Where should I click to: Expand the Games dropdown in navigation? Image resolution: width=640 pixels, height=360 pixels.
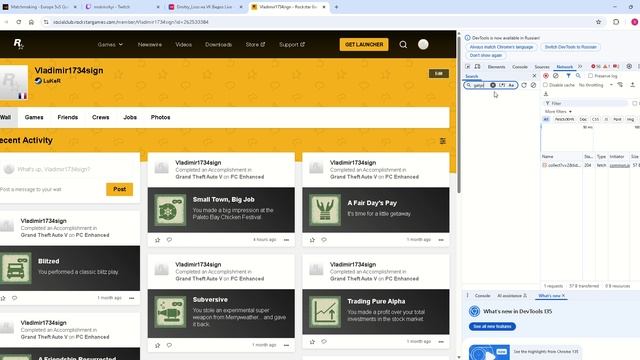pyautogui.click(x=110, y=44)
